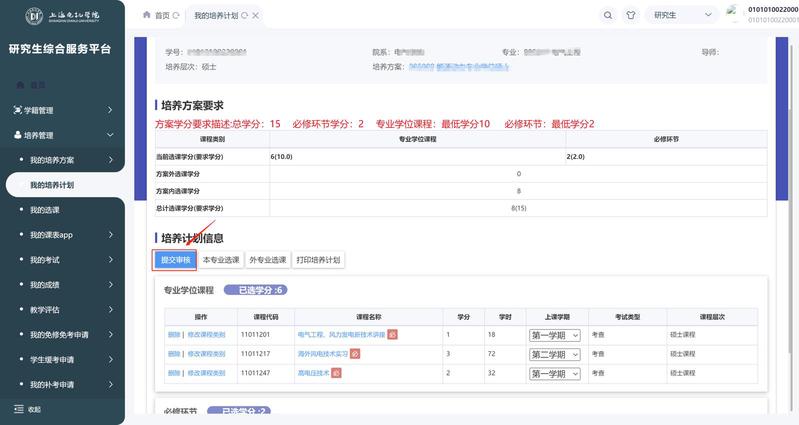Click the refresh icon beside 首页 tab
The width and height of the screenshot is (799, 425).
click(x=177, y=16)
